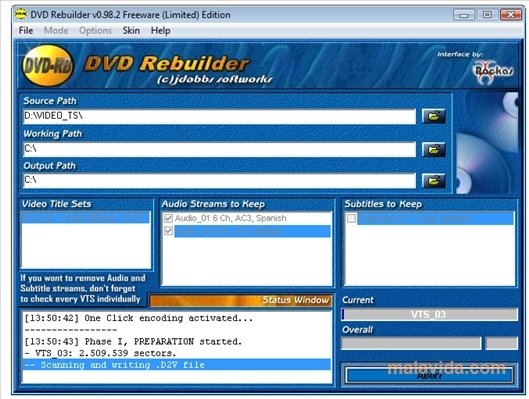Click the Current VTS_03 progress bar
This screenshot has width=529, height=399.
tap(429, 314)
